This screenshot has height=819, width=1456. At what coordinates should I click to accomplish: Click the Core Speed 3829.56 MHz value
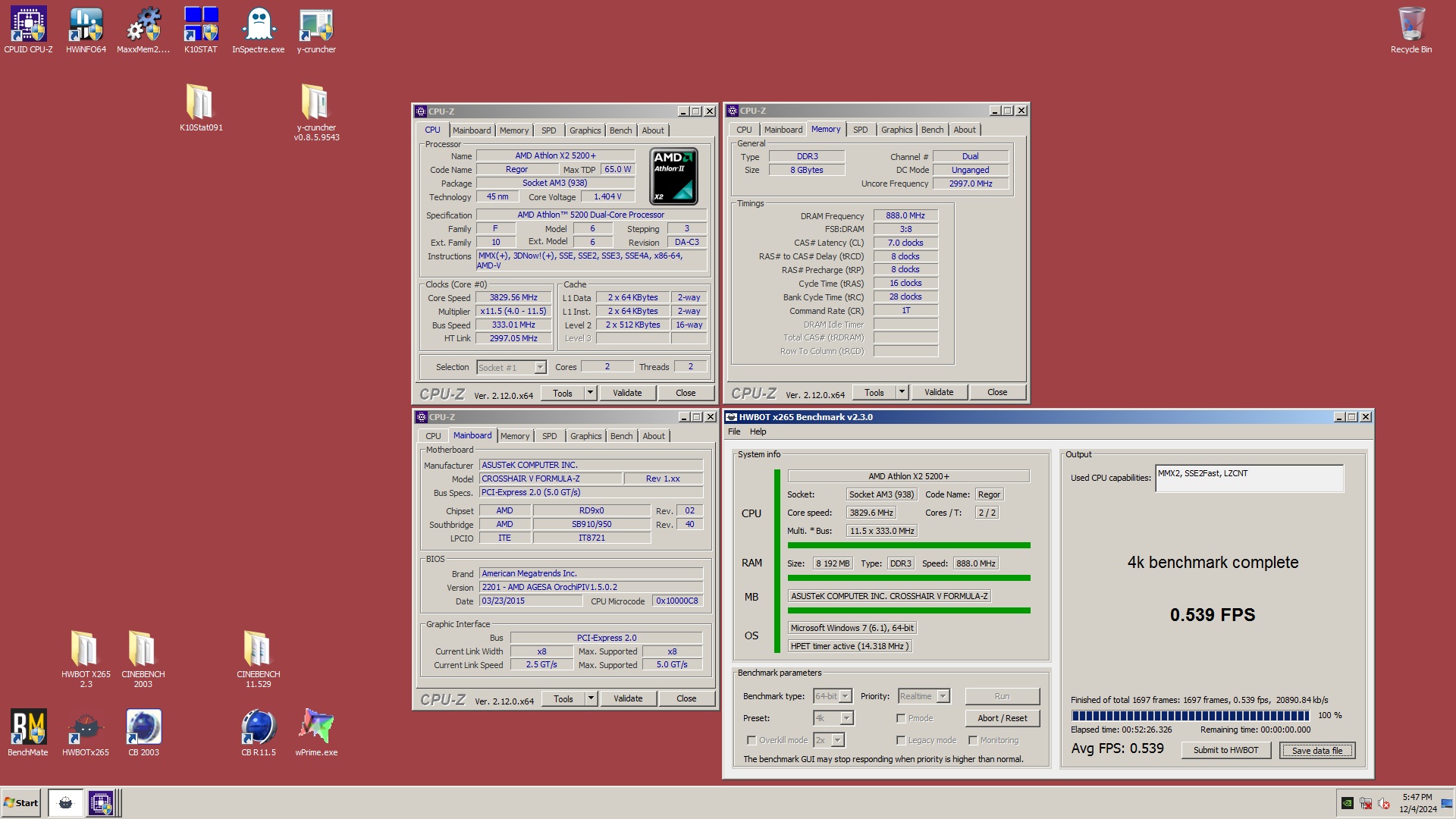(x=513, y=298)
